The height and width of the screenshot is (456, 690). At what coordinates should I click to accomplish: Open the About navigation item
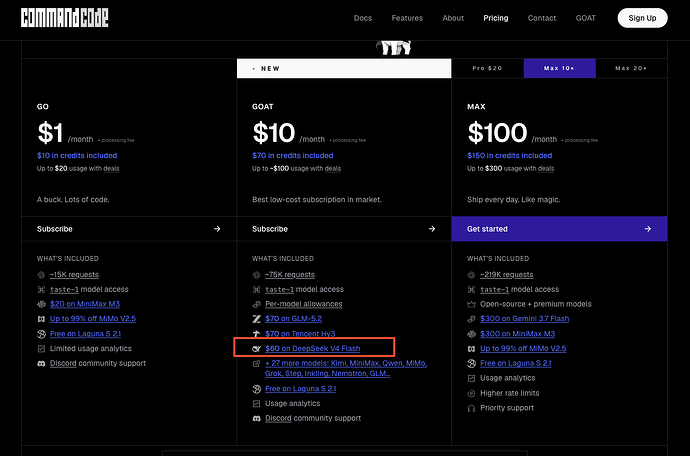(x=453, y=18)
